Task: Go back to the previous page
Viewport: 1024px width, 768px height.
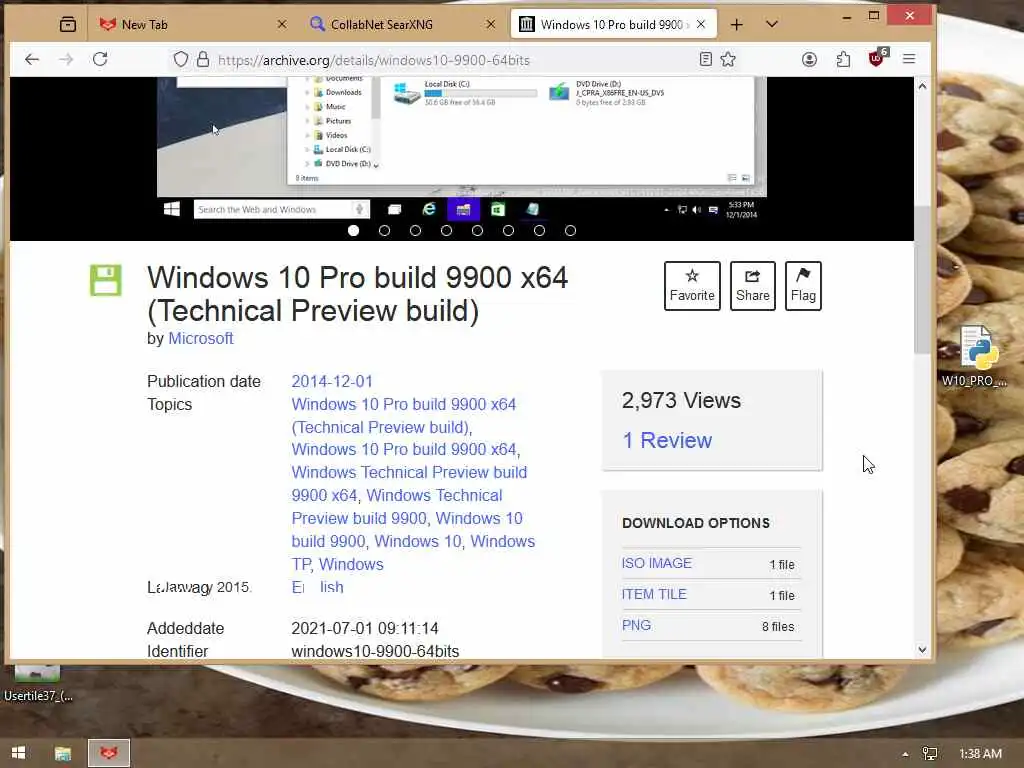Action: coord(32,59)
